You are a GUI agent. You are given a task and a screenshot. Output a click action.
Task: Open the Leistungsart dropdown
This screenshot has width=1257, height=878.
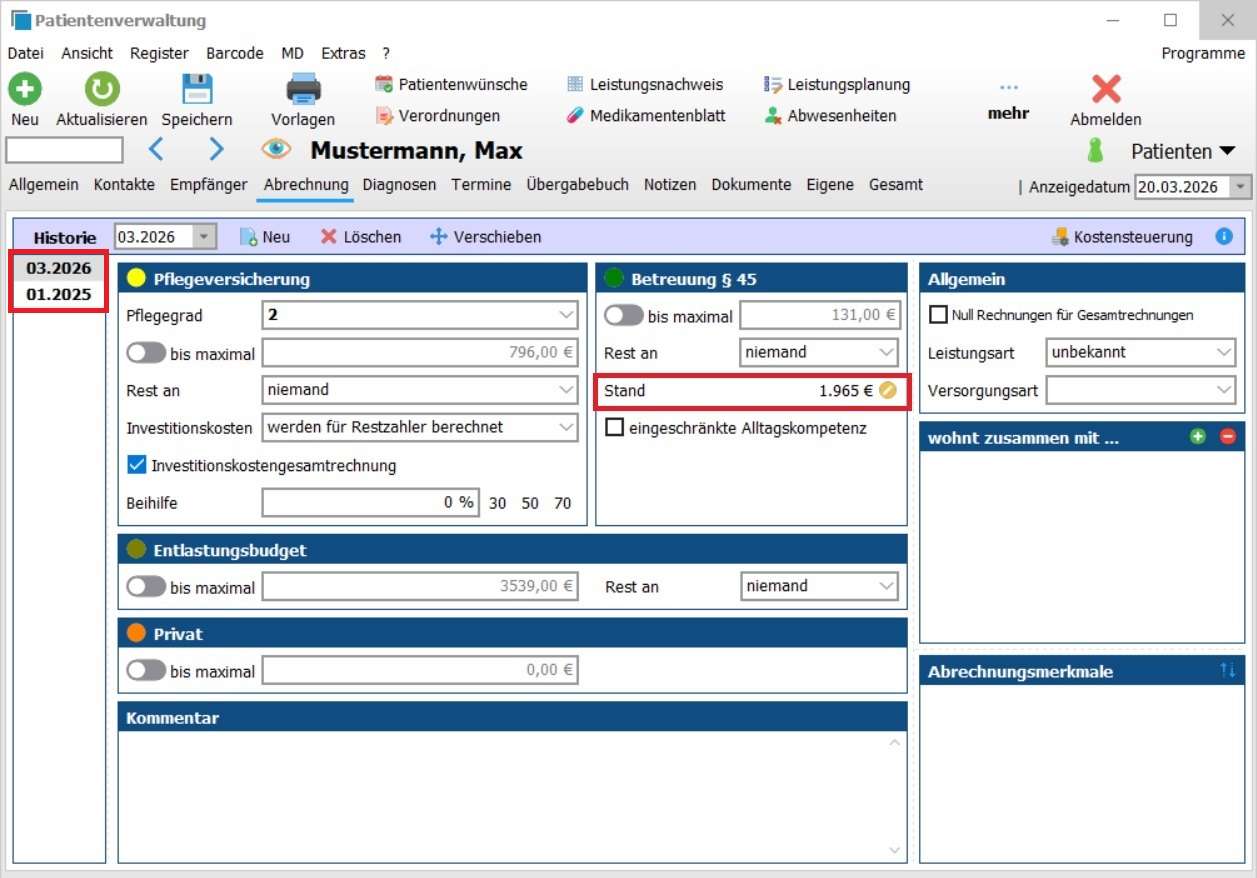[x=1224, y=352]
